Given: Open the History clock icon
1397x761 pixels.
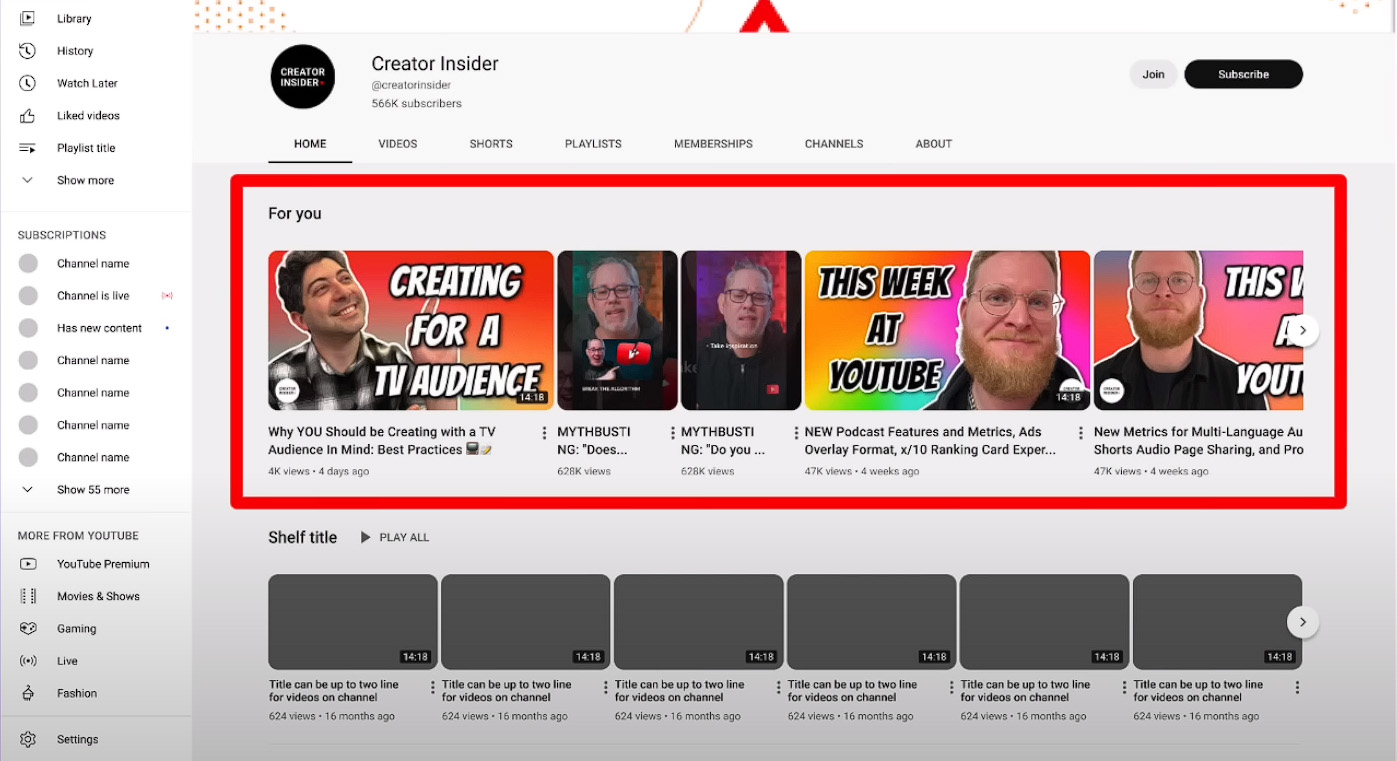Looking at the screenshot, I should tap(28, 51).
